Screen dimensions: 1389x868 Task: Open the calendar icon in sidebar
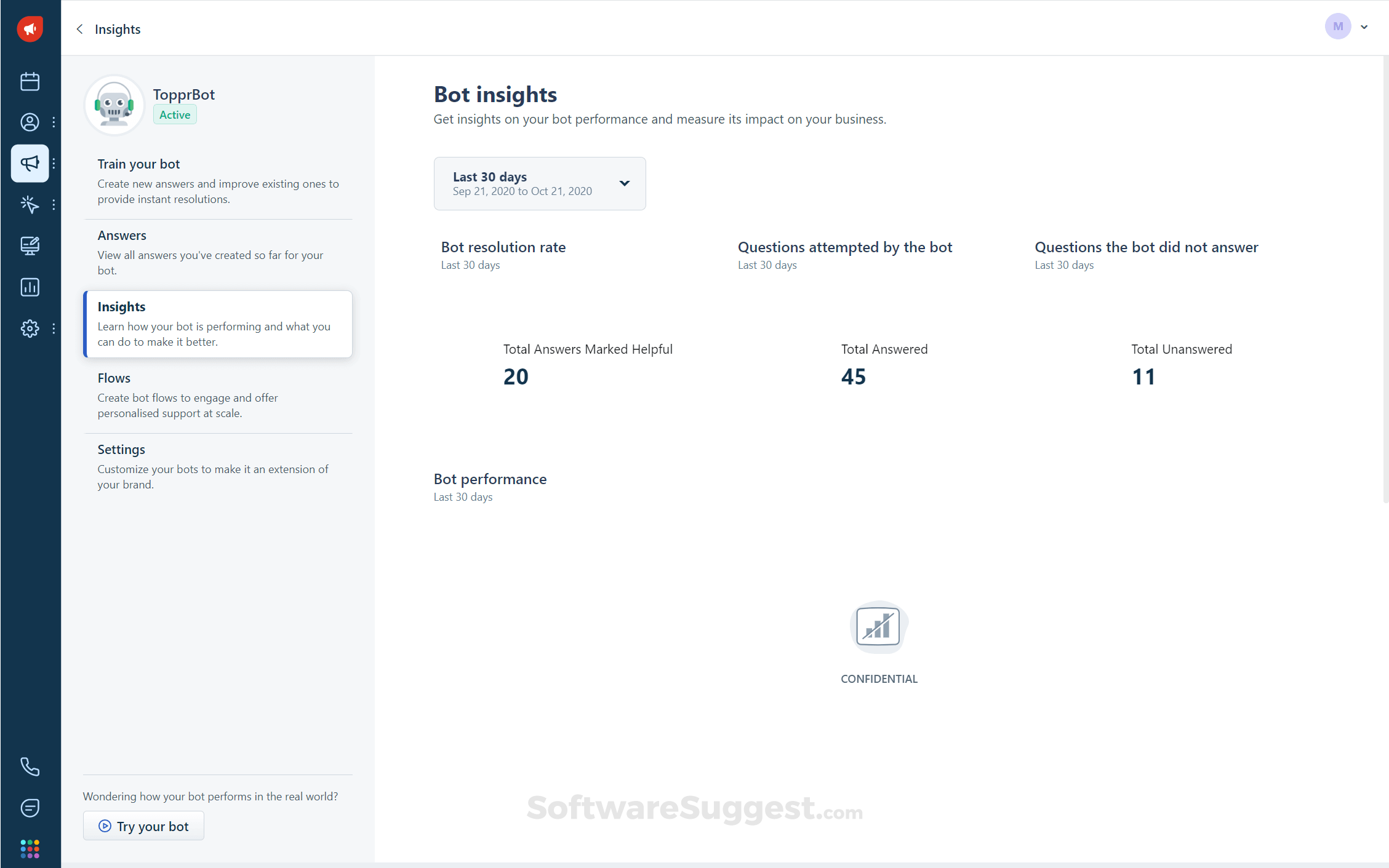coord(30,81)
